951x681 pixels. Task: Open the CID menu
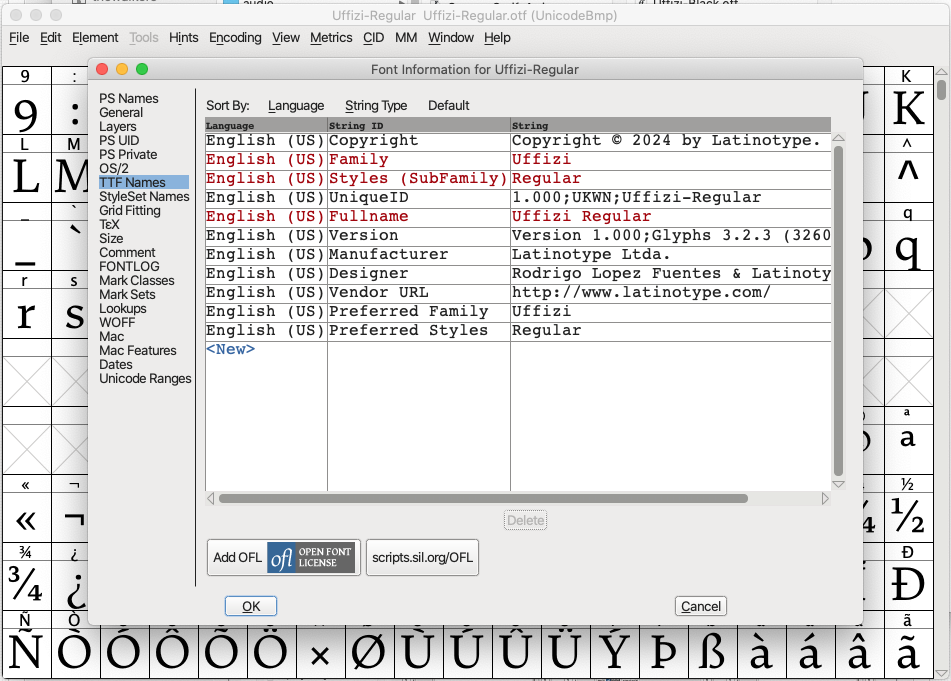[374, 38]
